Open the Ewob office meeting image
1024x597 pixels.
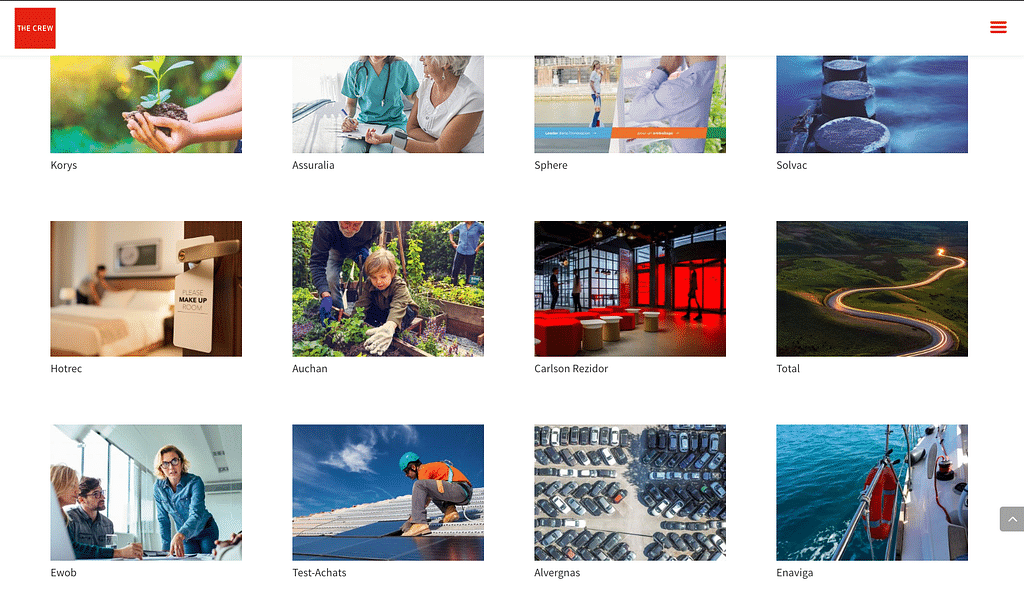coord(146,492)
